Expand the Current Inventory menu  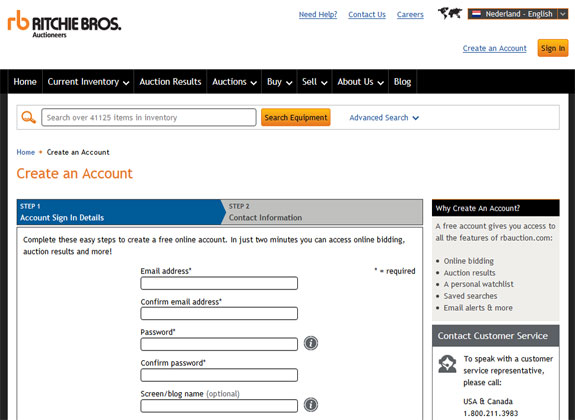coord(88,82)
